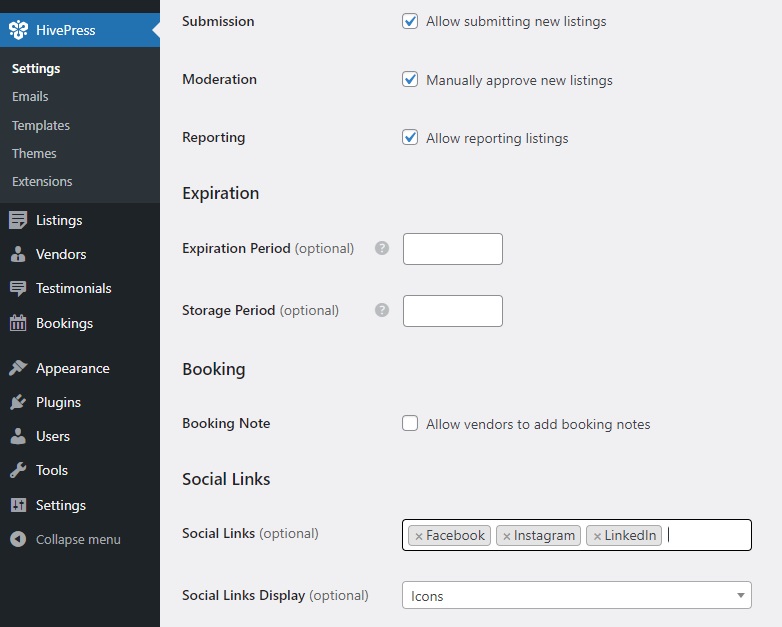The width and height of the screenshot is (782, 627).
Task: Uncheck Allow submitting new listings
Action: point(410,21)
